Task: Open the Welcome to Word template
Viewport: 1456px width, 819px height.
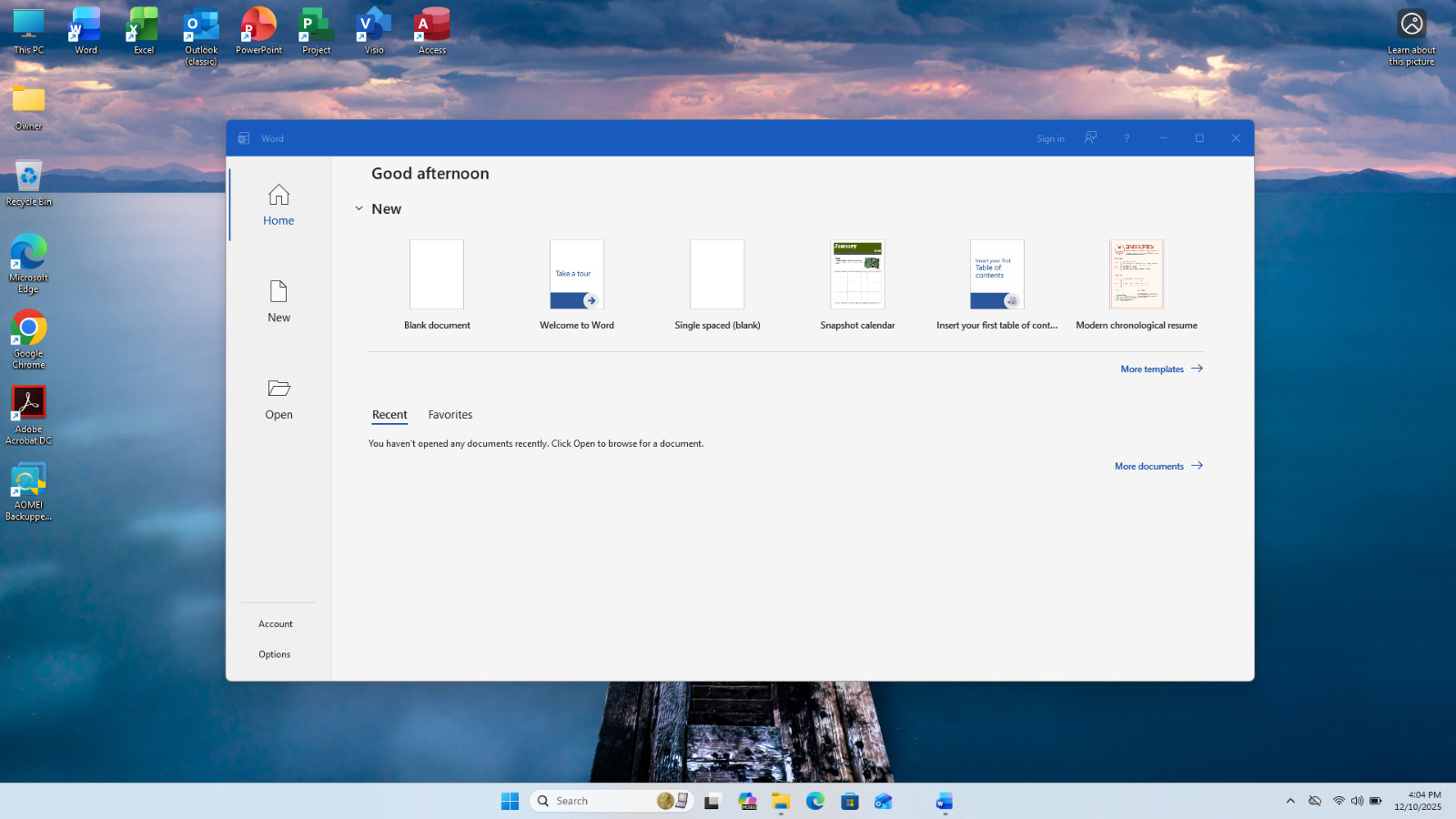Action: pyautogui.click(x=577, y=285)
